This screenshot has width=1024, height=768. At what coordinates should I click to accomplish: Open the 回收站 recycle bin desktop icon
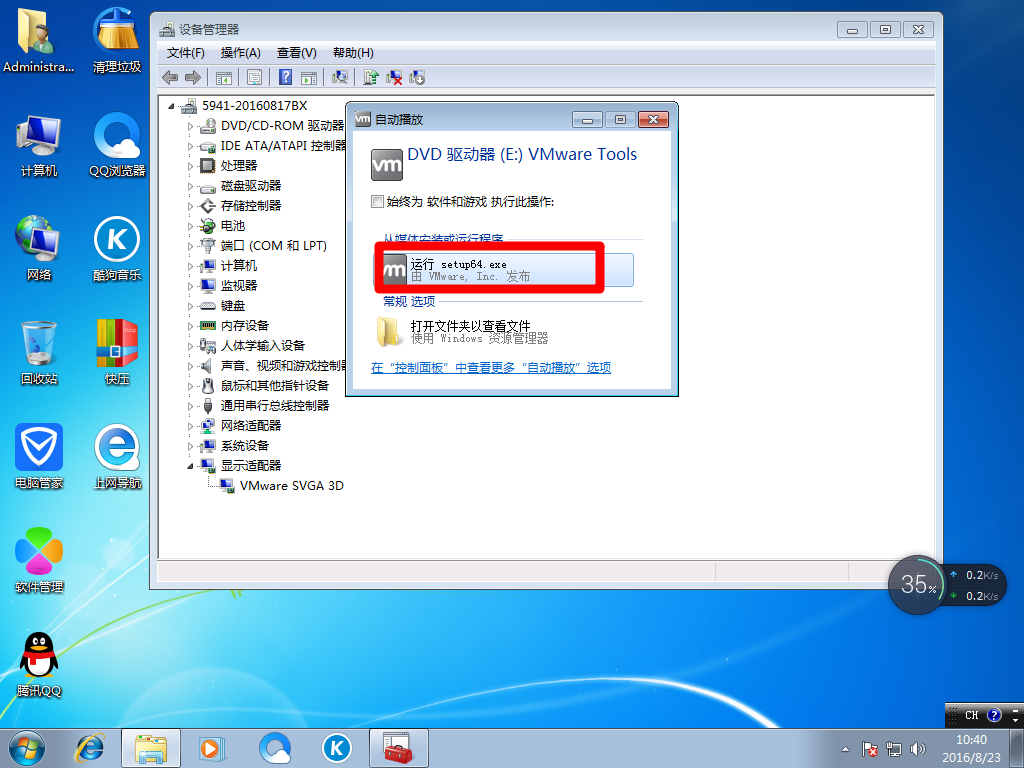39,353
